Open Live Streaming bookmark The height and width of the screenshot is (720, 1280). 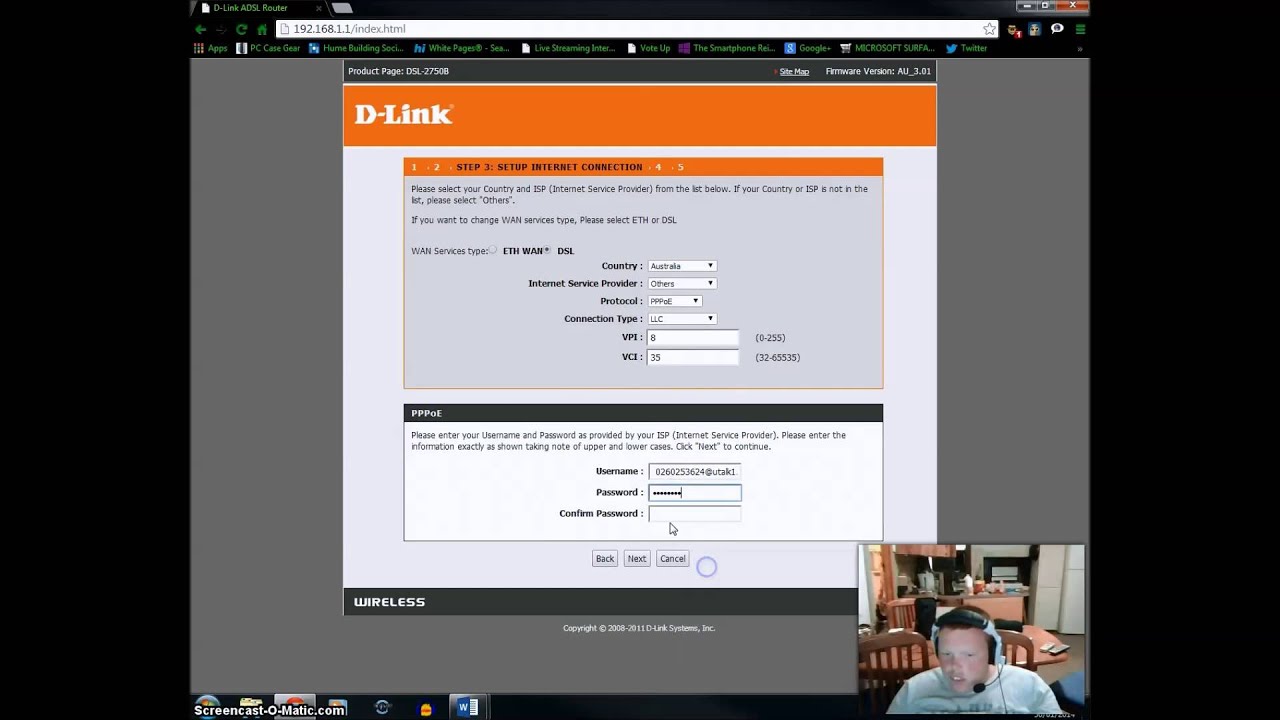pyautogui.click(x=567, y=48)
